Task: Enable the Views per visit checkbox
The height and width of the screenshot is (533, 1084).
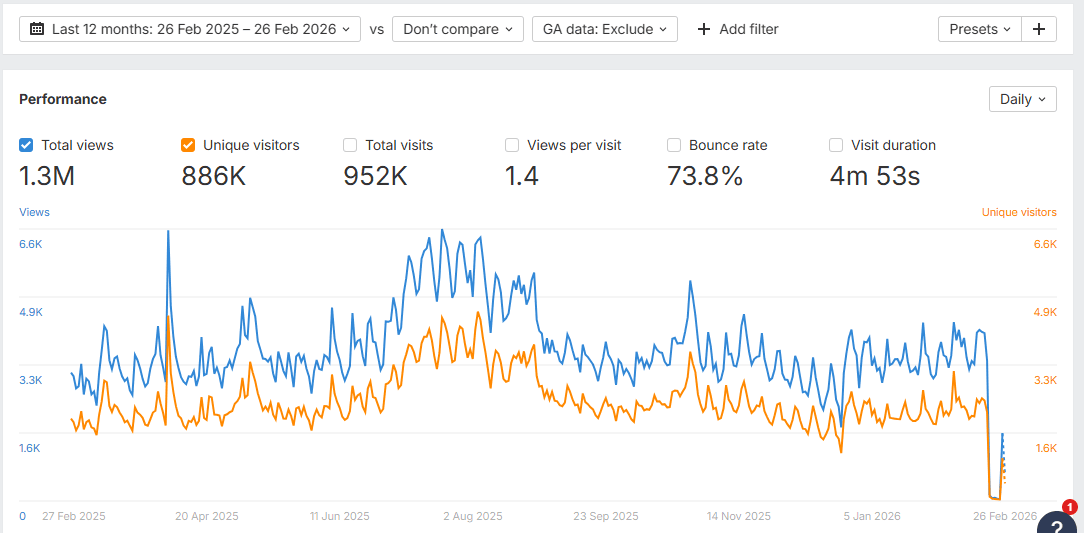Action: (x=512, y=145)
